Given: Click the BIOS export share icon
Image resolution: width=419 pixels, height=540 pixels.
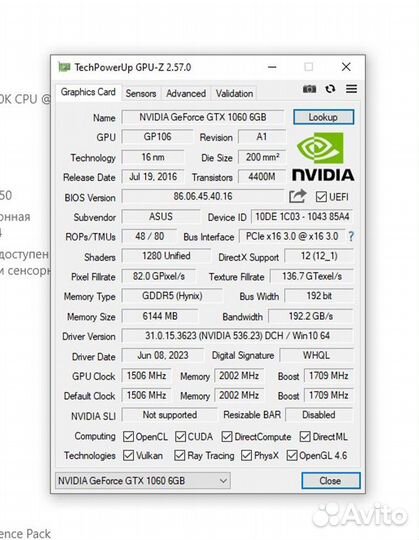Looking at the screenshot, I should pyautogui.click(x=297, y=196).
